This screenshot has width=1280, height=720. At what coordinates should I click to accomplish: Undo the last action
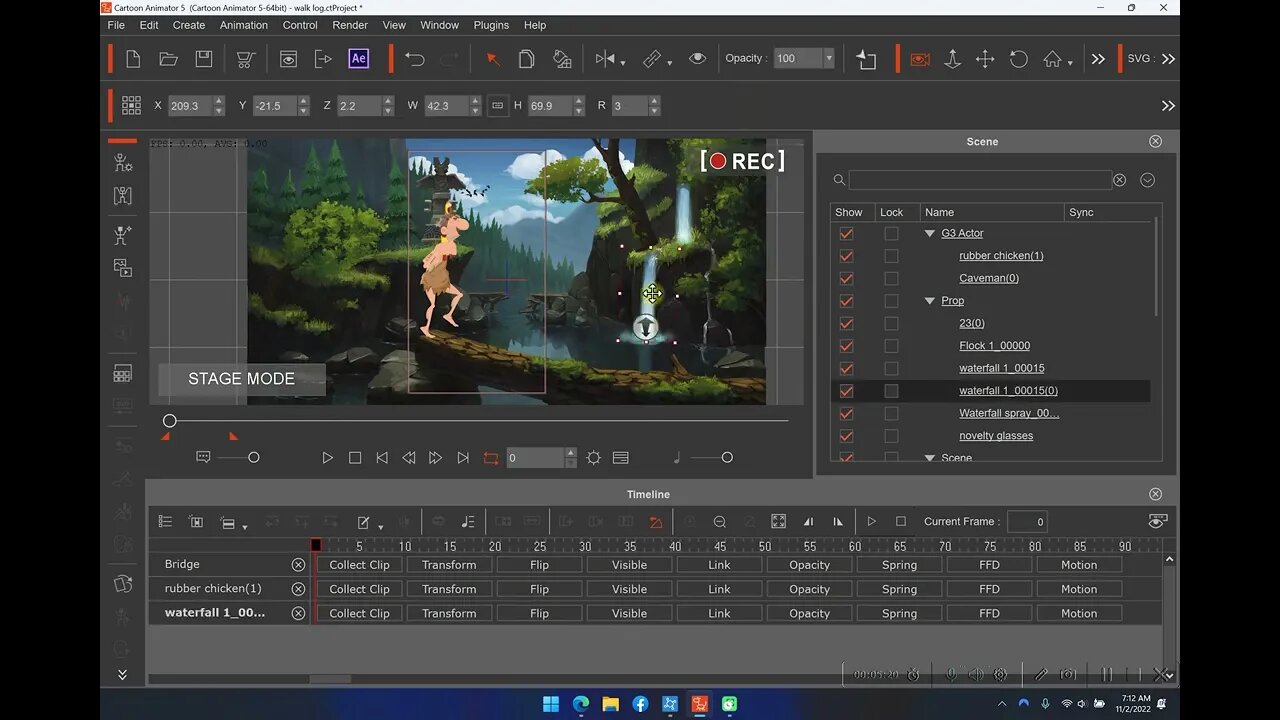pos(415,59)
